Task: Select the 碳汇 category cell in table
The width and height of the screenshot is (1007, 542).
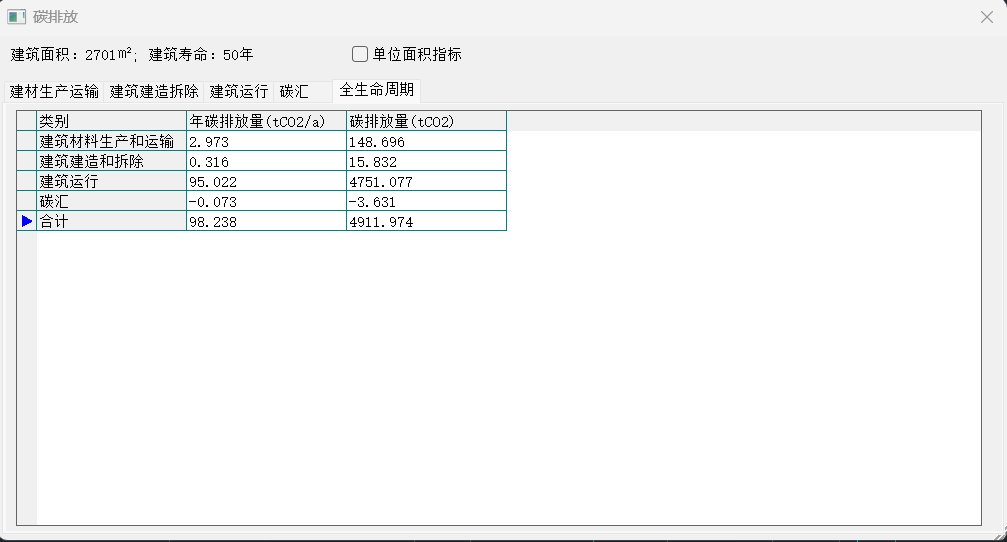Action: point(111,202)
